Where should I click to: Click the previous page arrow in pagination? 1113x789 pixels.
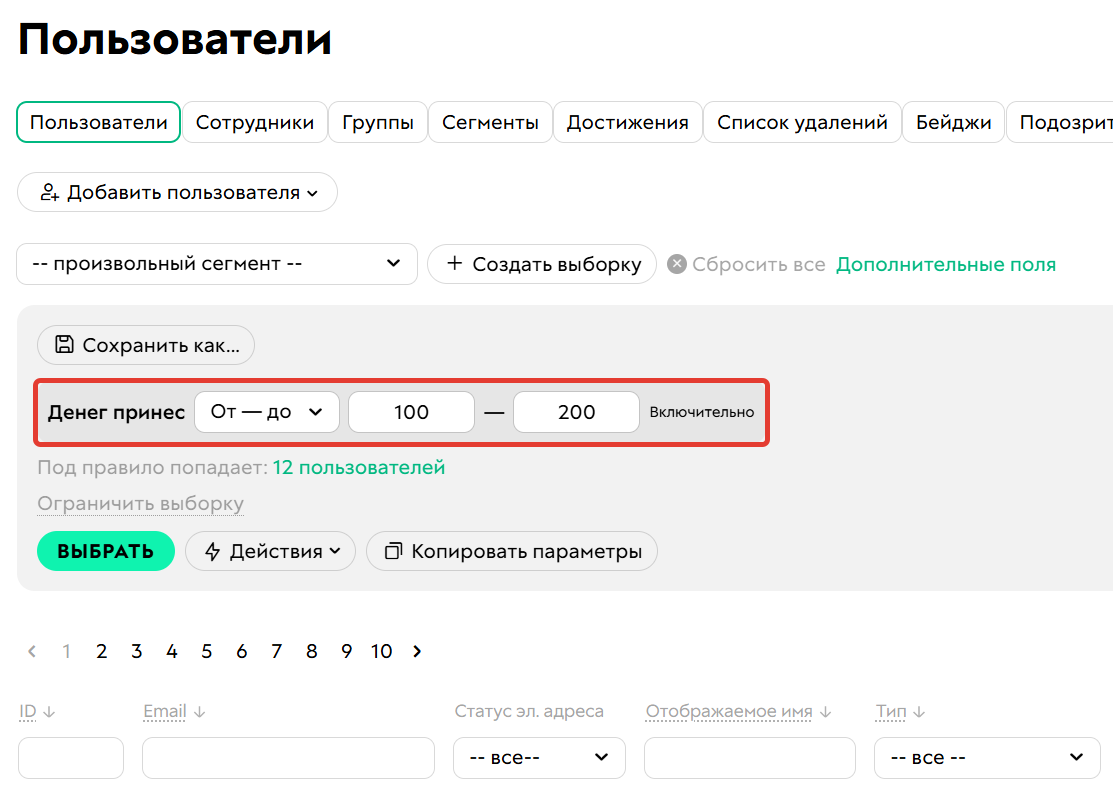click(x=30, y=651)
